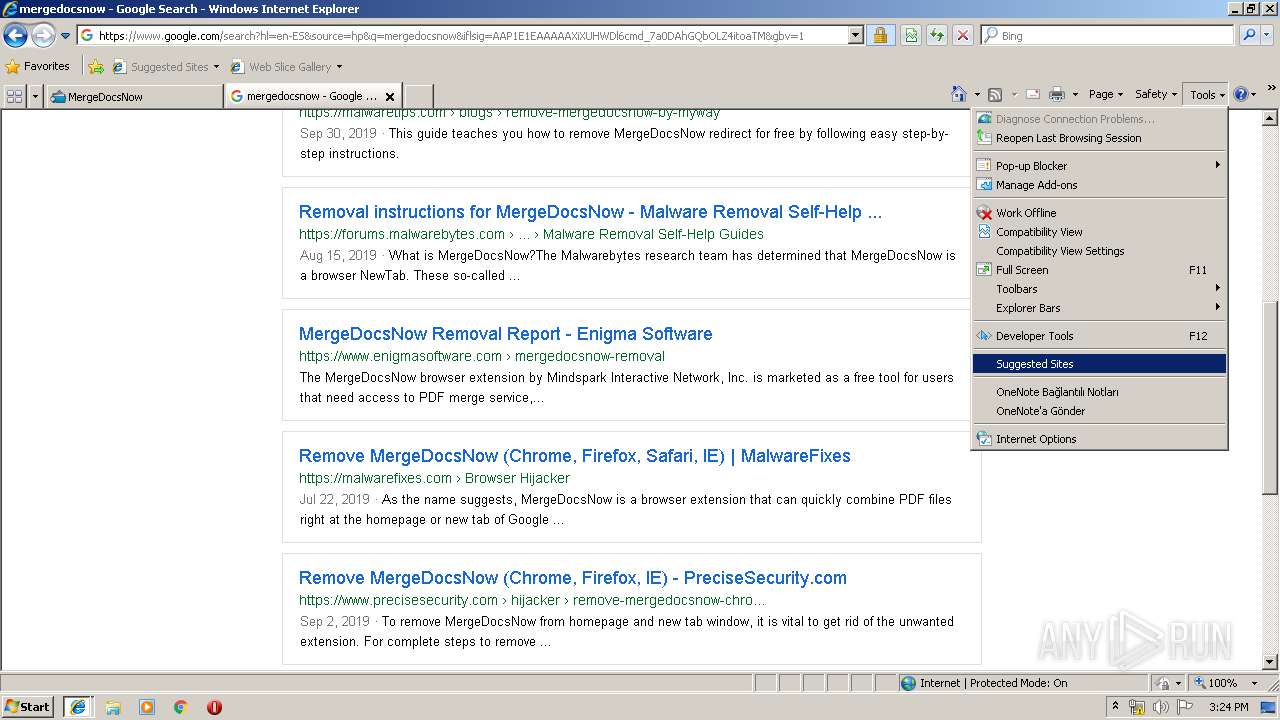Screen dimensions: 1280x720
Task: Close the mergedocsnow Google tab
Action: pyautogui.click(x=390, y=97)
